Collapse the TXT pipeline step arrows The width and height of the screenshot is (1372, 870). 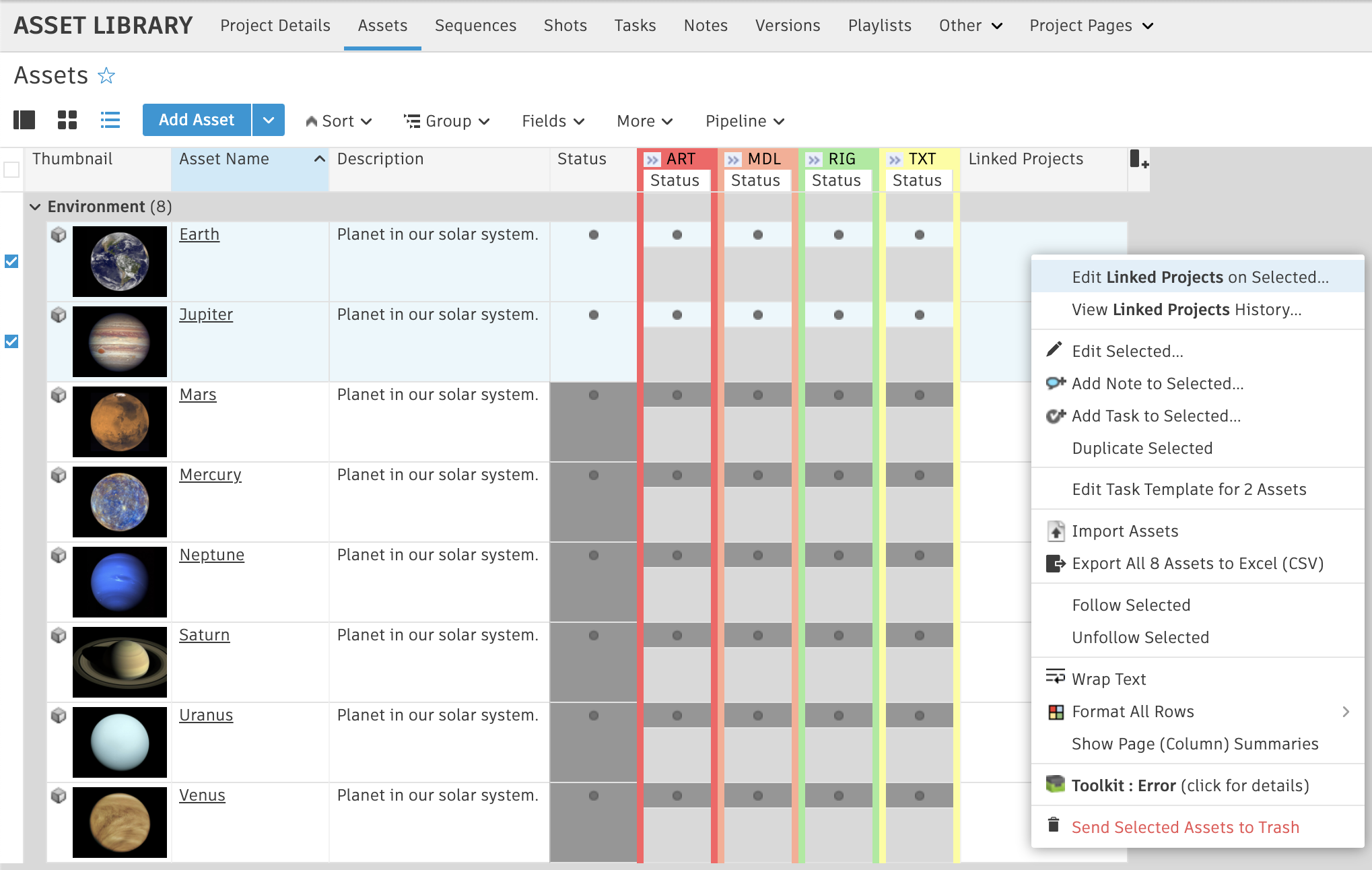tap(895, 160)
